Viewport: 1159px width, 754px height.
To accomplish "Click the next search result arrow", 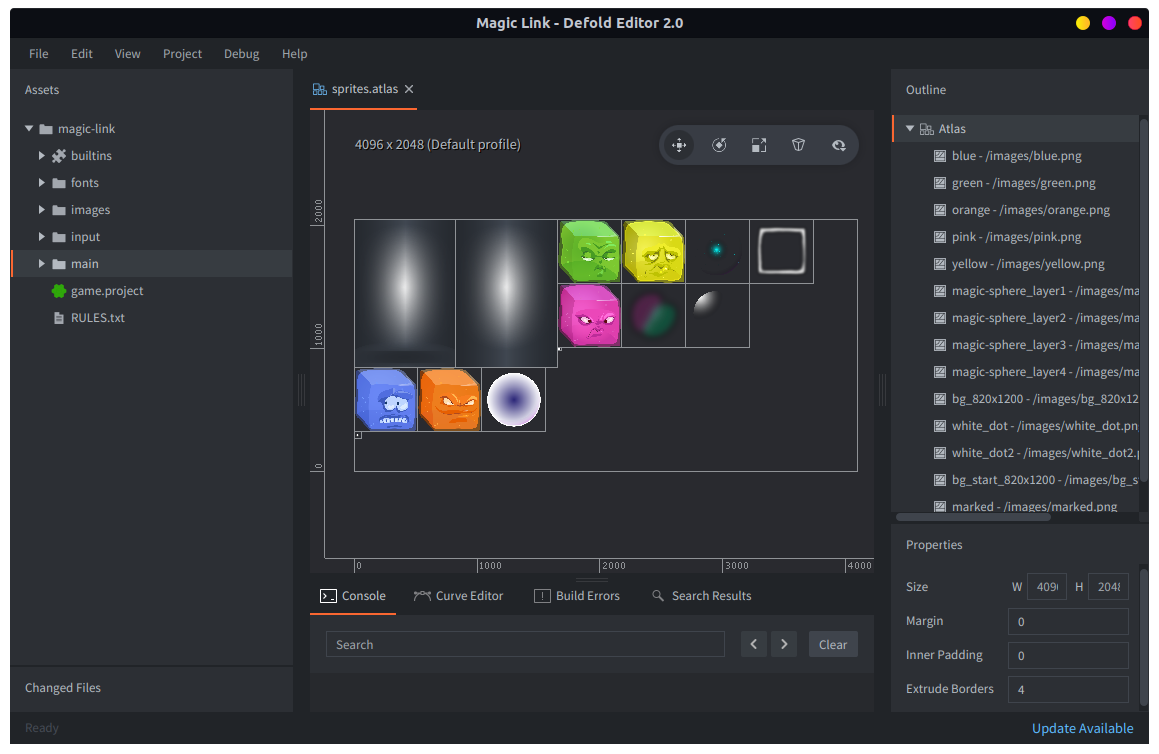I will click(784, 644).
